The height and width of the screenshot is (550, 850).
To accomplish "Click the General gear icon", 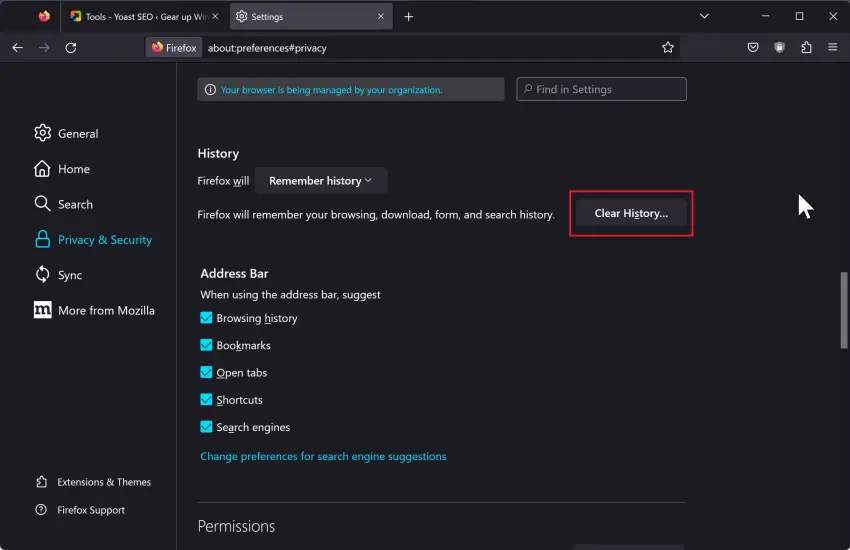I will pyautogui.click(x=42, y=133).
